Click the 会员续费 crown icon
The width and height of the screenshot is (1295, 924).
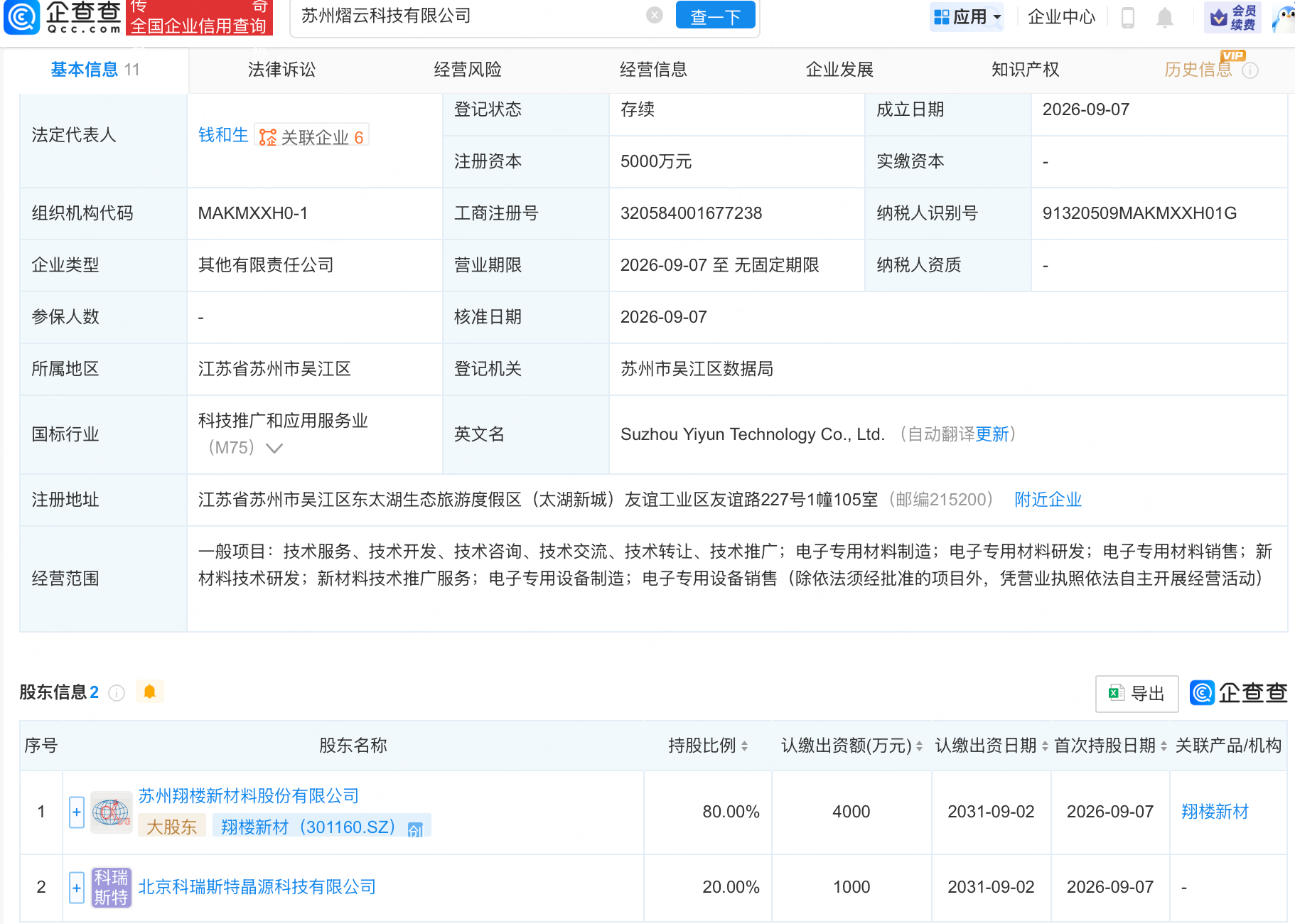point(1233,17)
